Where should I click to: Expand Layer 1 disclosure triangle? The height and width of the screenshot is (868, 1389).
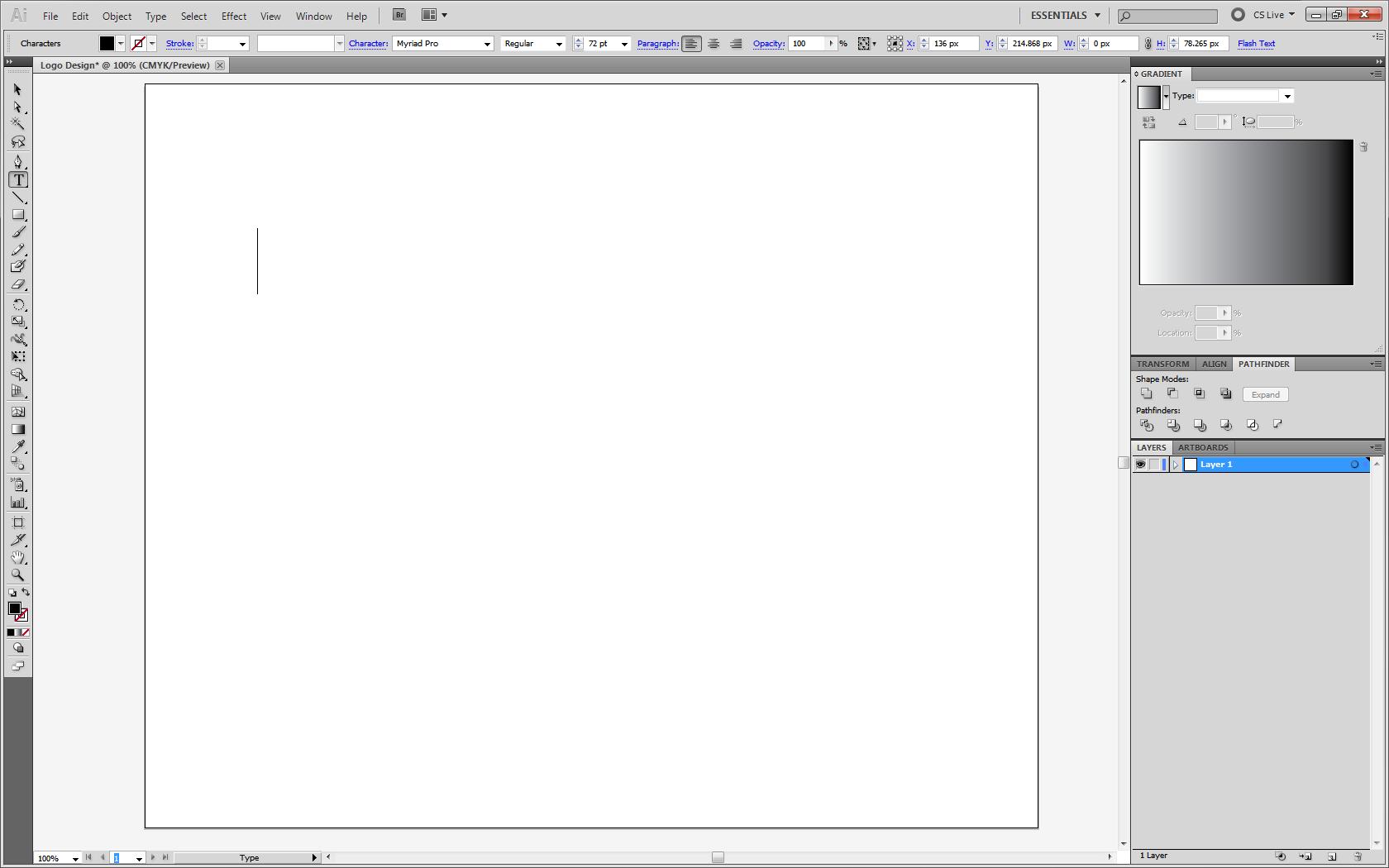[x=1176, y=465]
